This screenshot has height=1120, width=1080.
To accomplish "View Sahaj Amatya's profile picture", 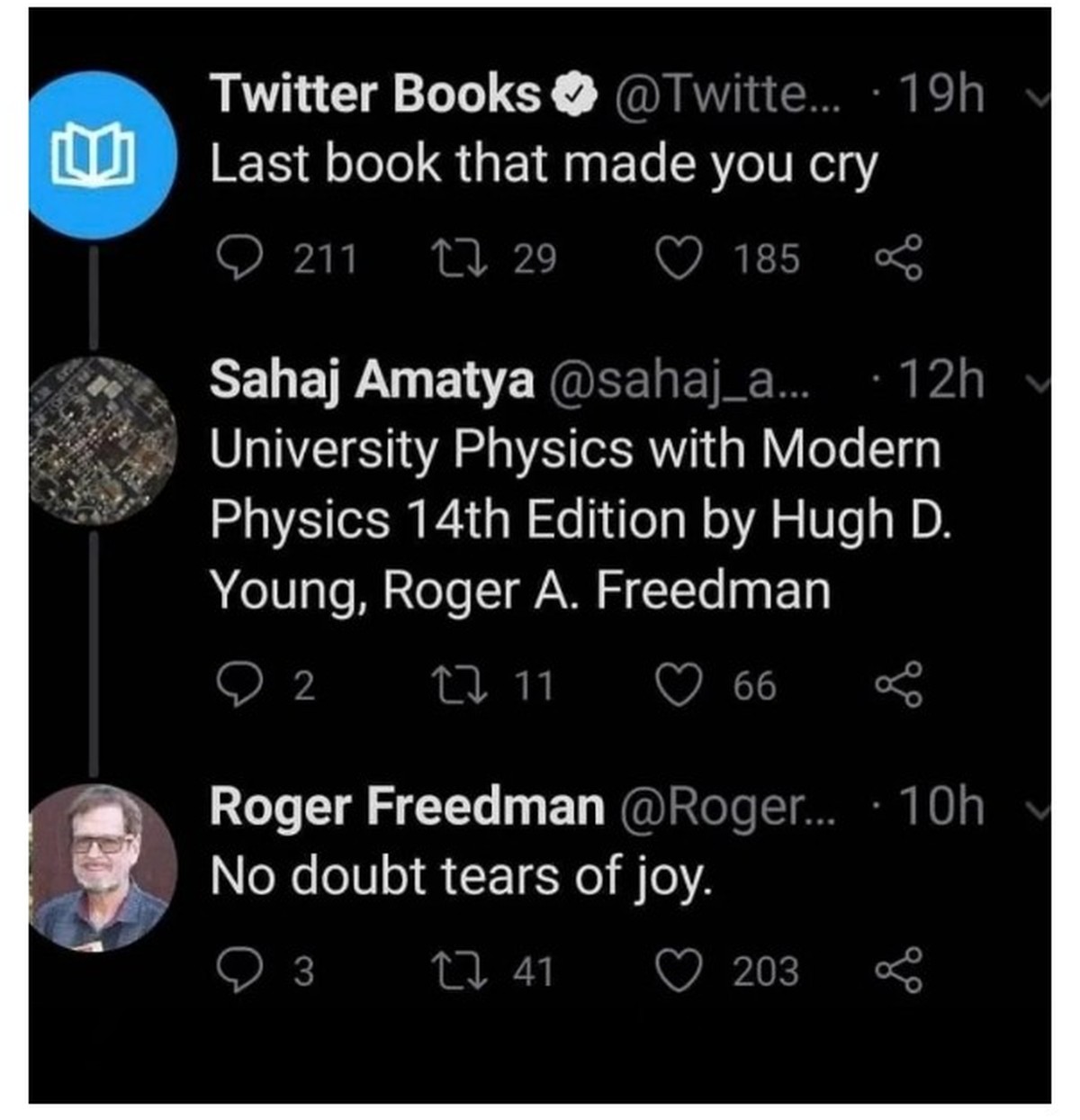I will click(x=102, y=440).
